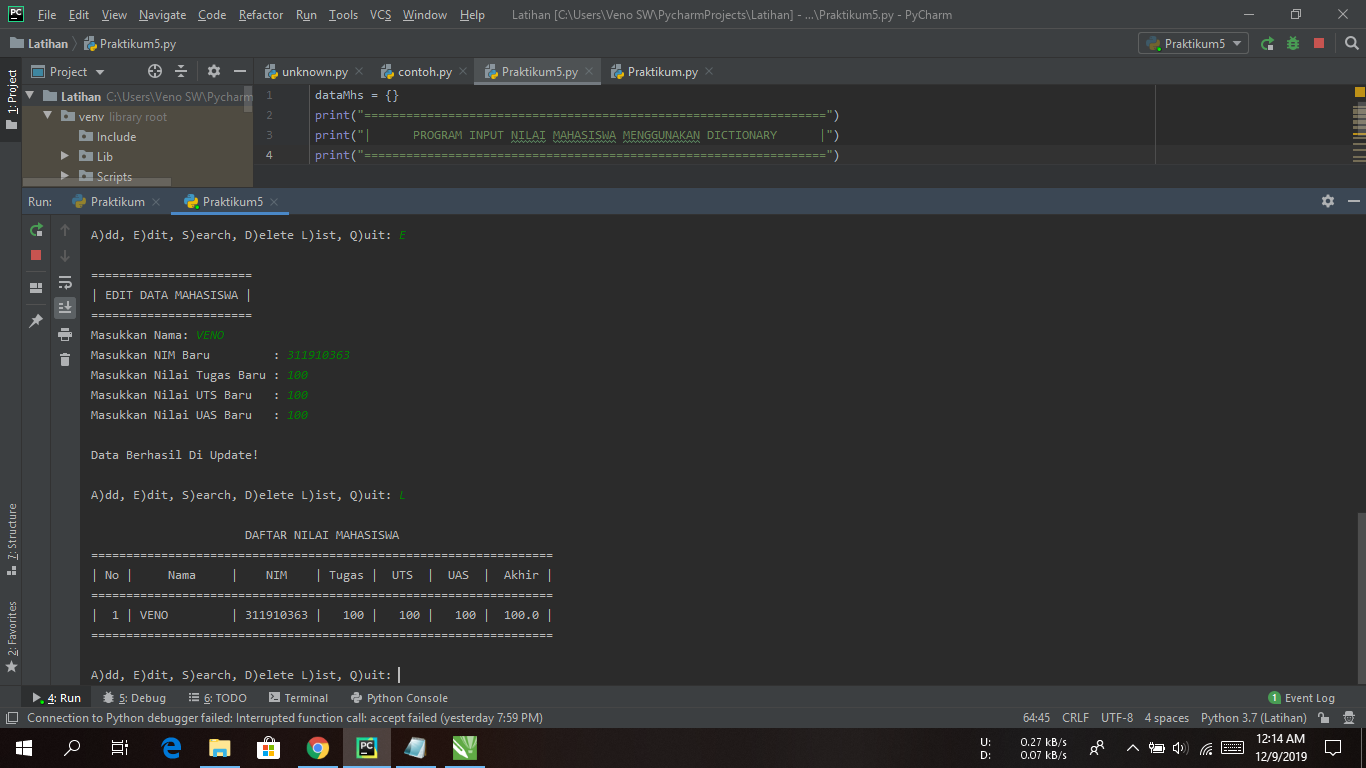
Task: Open the Python Console tool window
Action: 399,698
